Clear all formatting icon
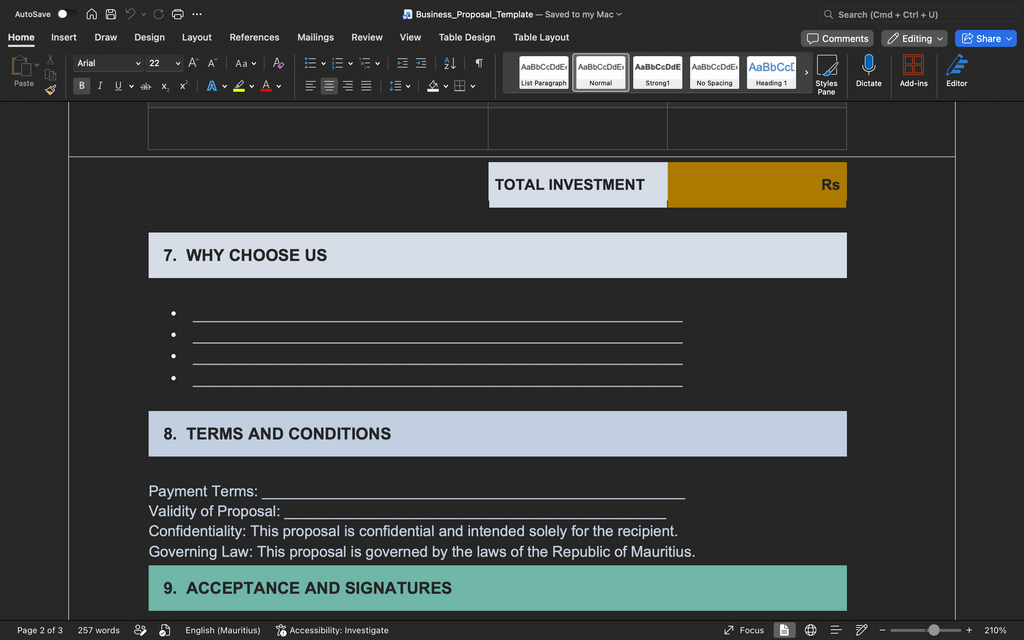The height and width of the screenshot is (640, 1024). (x=278, y=63)
